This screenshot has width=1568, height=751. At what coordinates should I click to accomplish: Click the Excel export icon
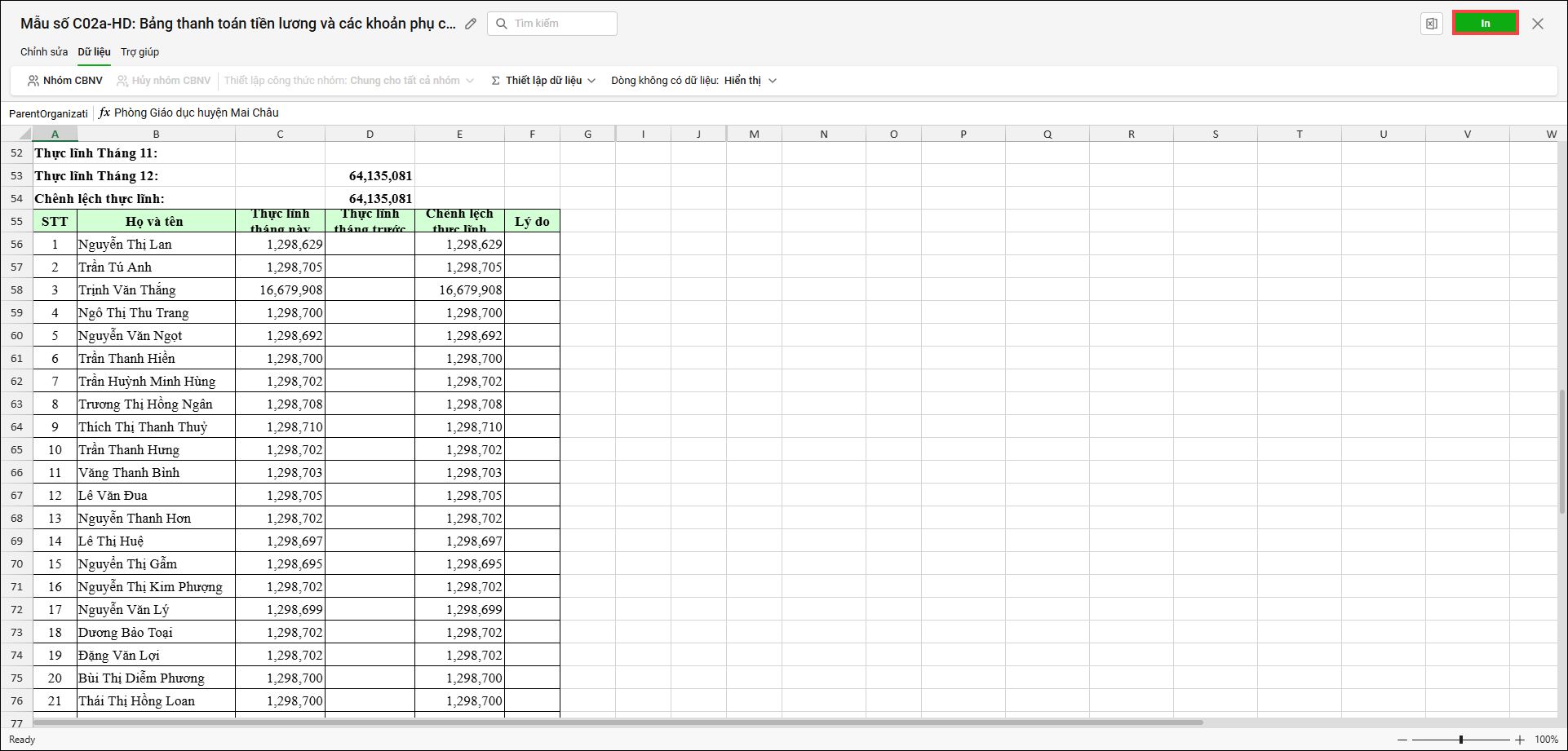[x=1431, y=24]
